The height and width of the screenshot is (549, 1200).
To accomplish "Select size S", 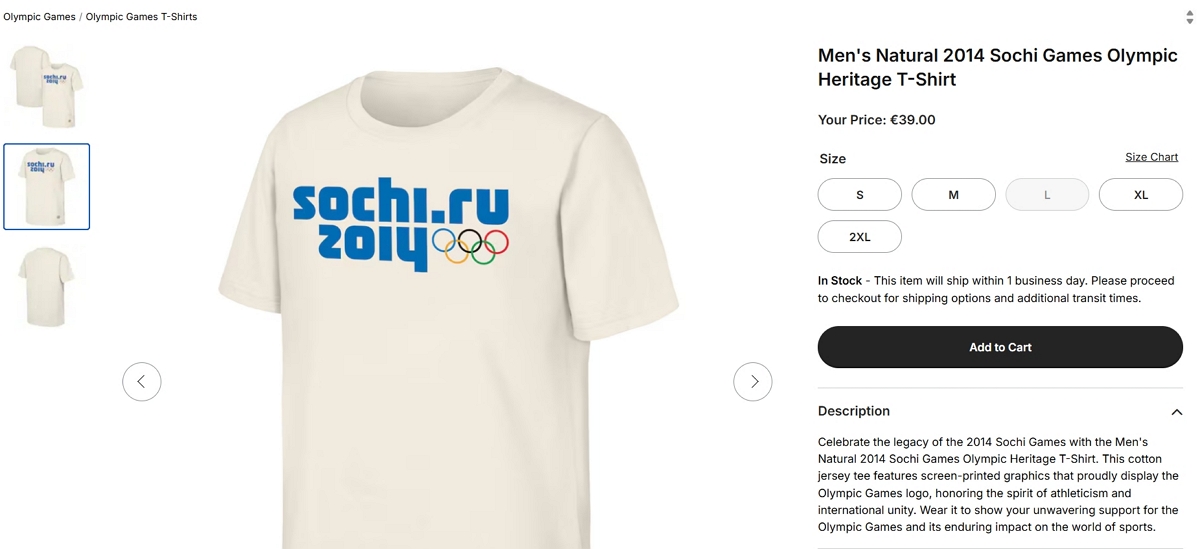I will (x=859, y=195).
